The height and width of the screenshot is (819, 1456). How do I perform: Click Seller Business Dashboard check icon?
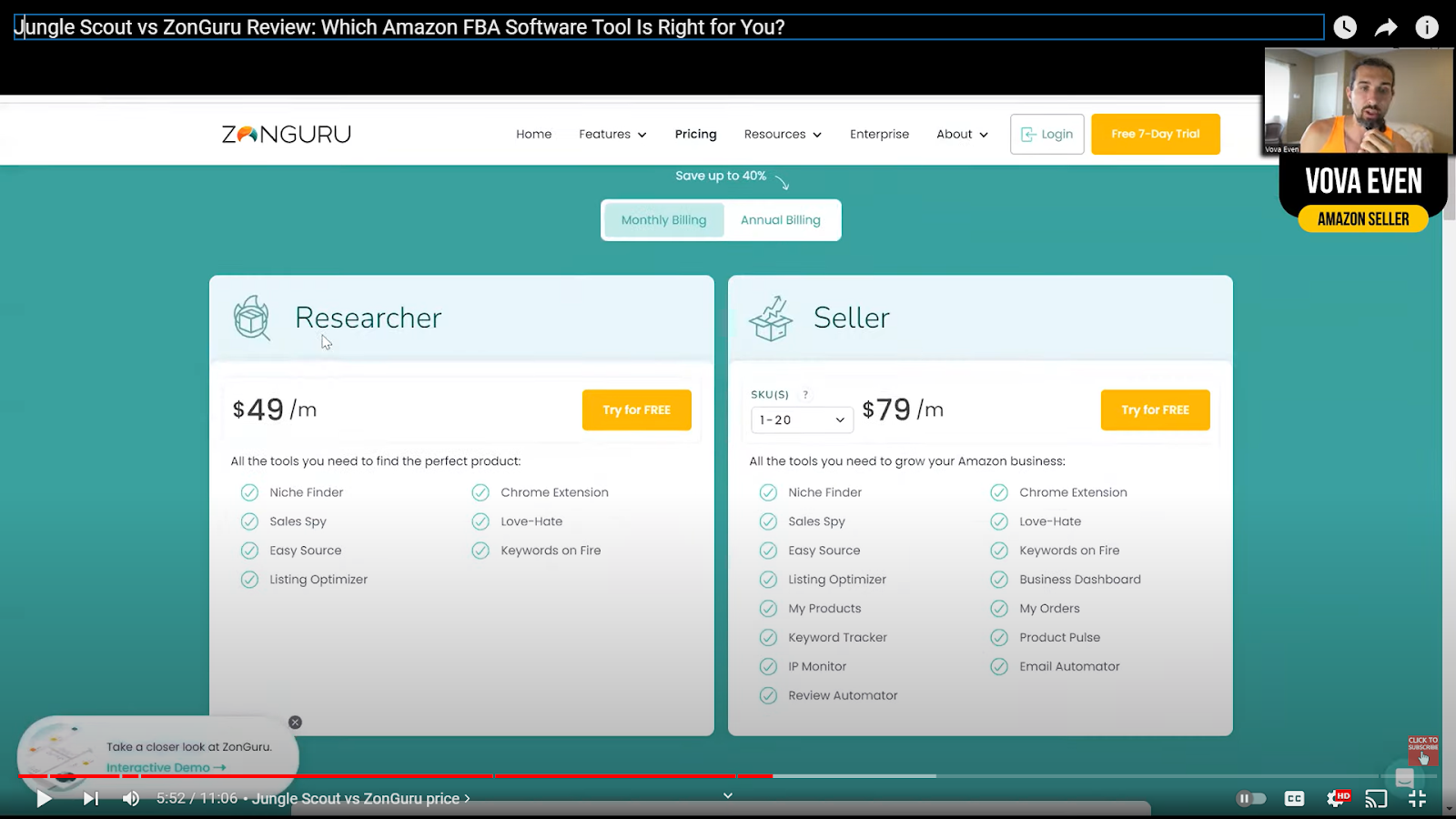(x=999, y=580)
